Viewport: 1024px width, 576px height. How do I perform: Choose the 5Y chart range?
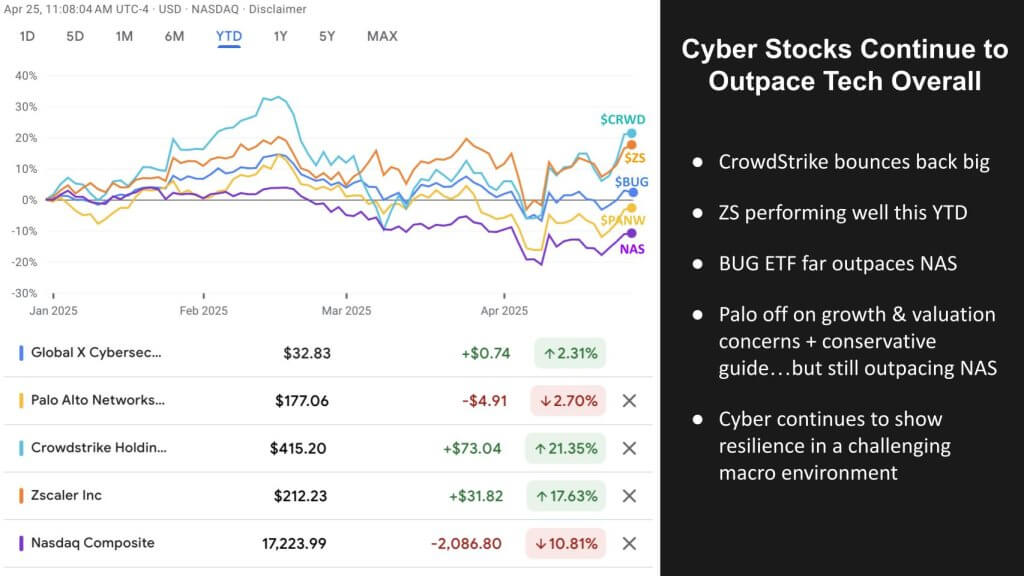[x=327, y=36]
